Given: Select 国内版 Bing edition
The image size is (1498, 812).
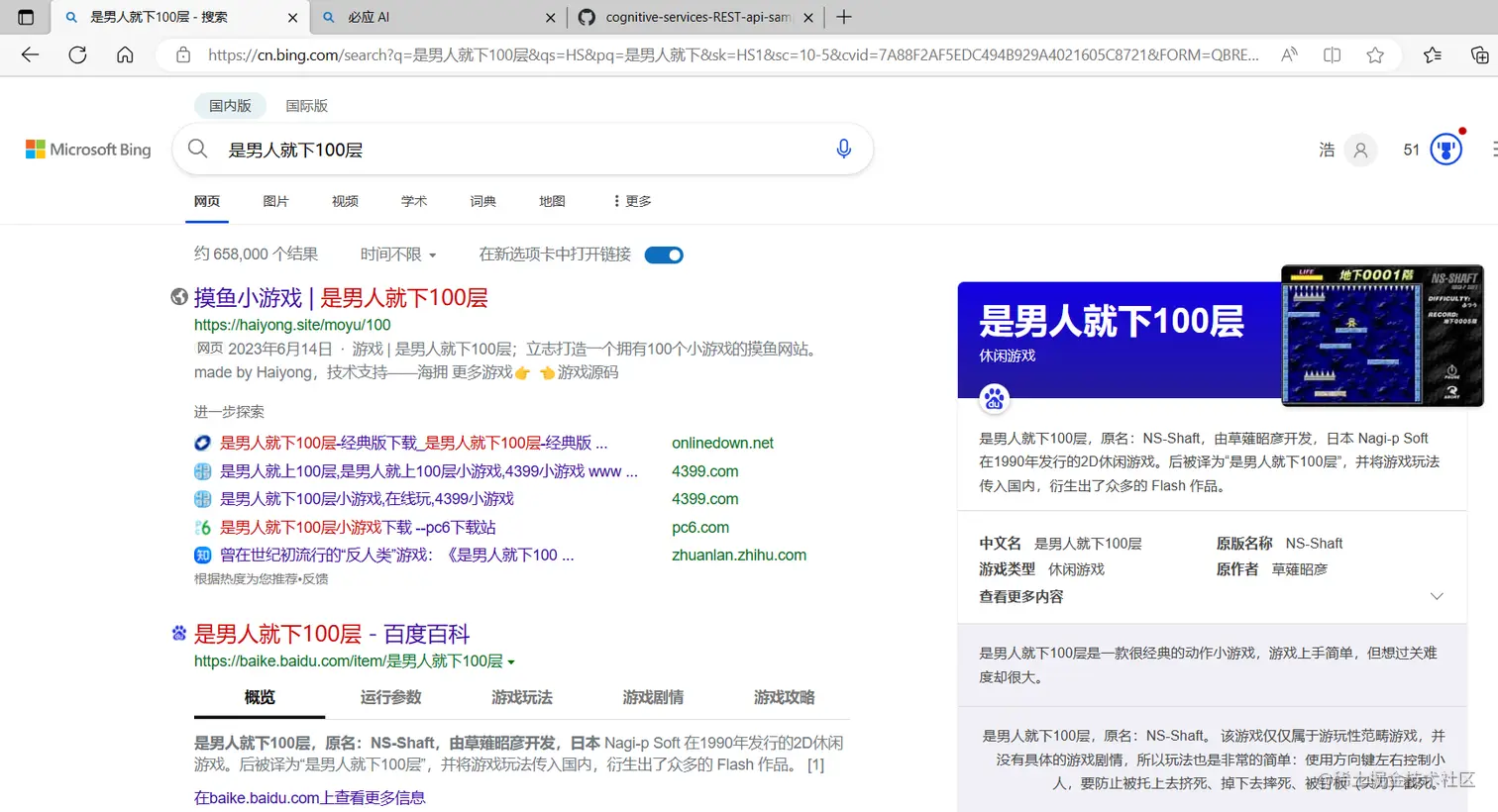Looking at the screenshot, I should tap(230, 106).
